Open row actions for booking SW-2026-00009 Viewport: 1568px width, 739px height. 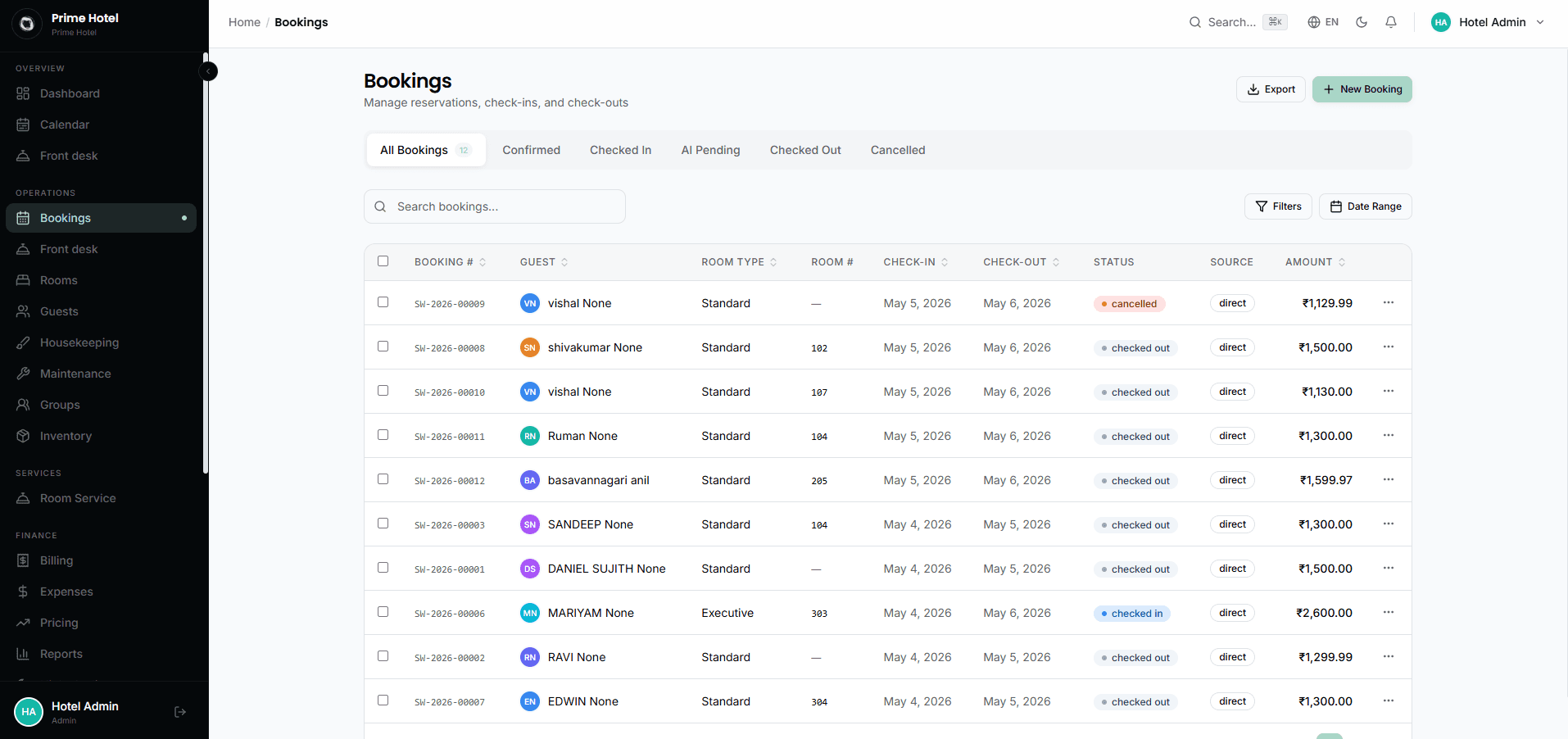(1389, 303)
